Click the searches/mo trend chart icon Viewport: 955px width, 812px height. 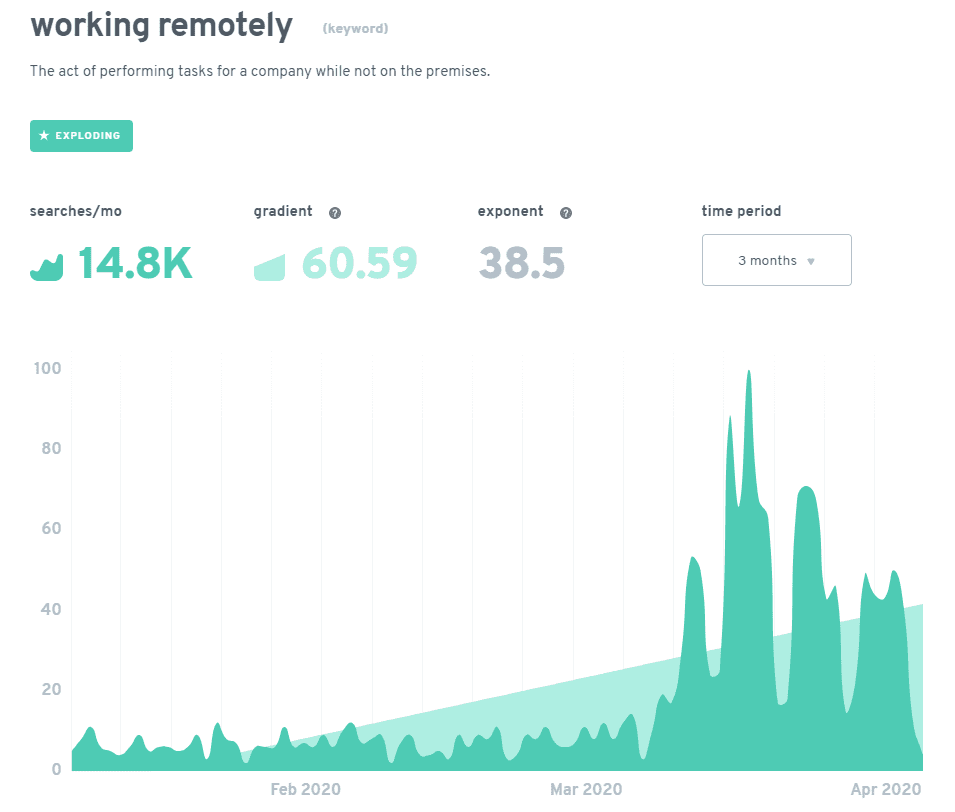[46, 267]
